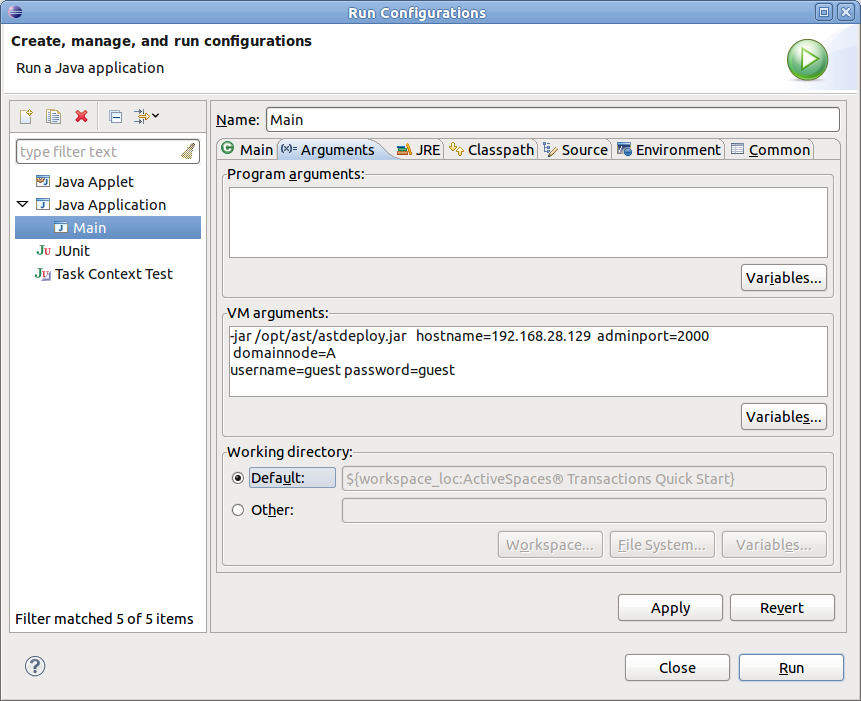The image size is (861, 701).
Task: Run the Main configuration
Action: tap(791, 667)
